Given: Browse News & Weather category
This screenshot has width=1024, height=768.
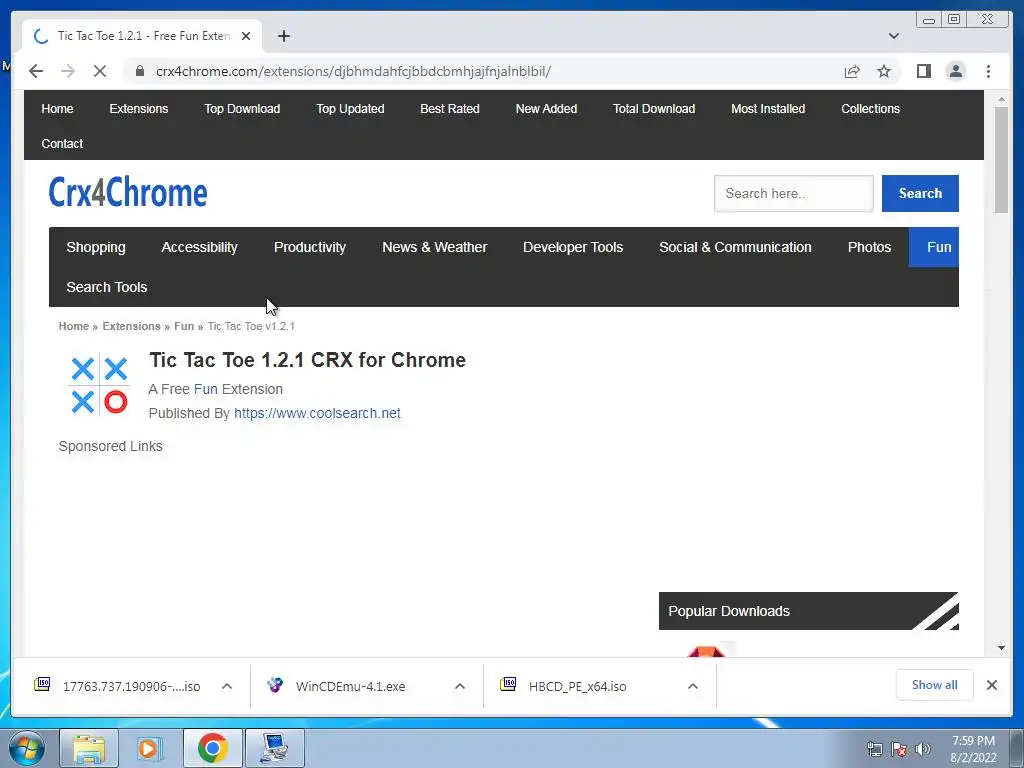Looking at the screenshot, I should click(434, 247).
